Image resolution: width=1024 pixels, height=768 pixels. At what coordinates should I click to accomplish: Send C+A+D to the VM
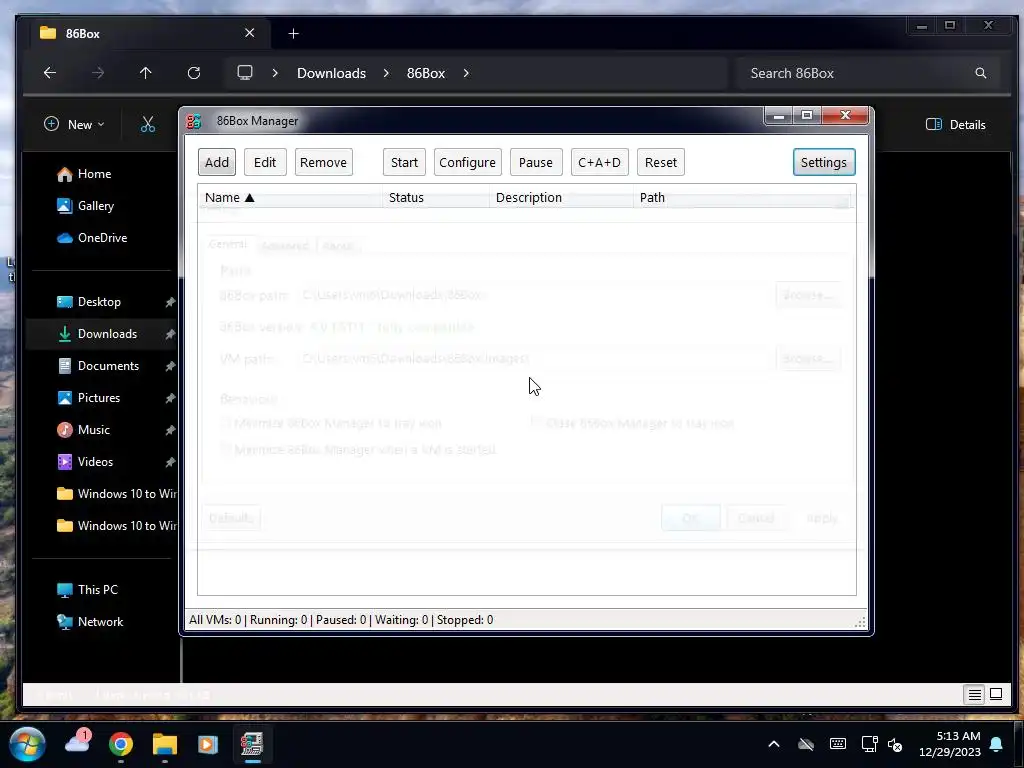600,162
